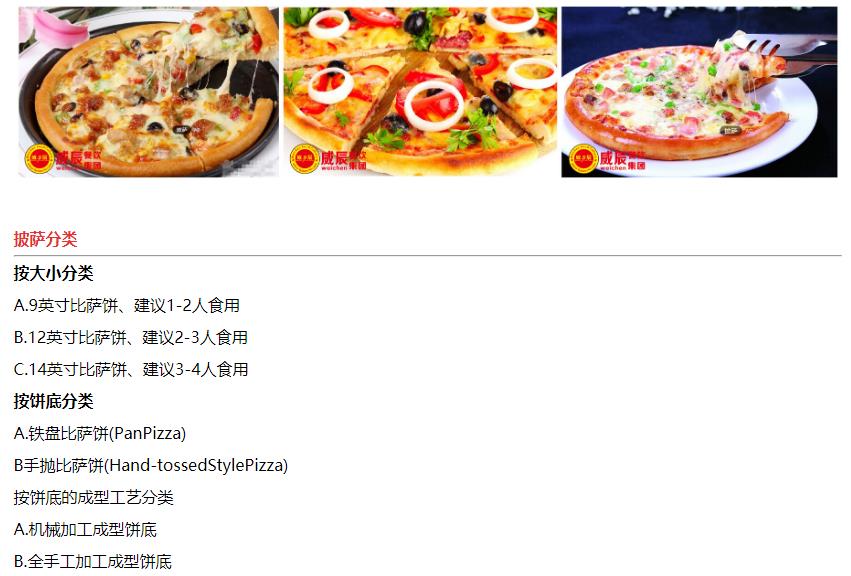Click the round weichen logo on first photo
Image resolution: width=851 pixels, height=576 pixels.
pyautogui.click(x=39, y=159)
